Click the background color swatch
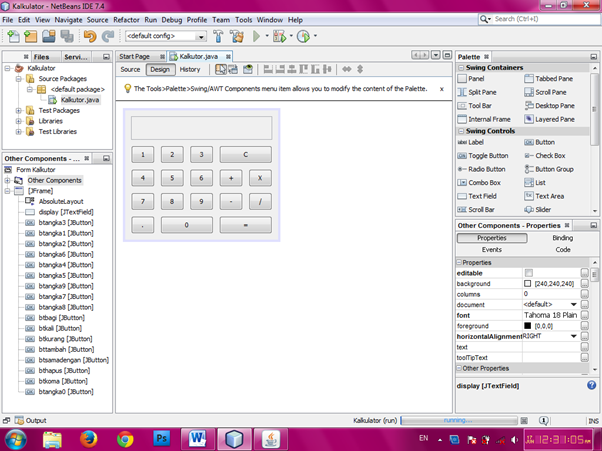The image size is (602, 451). 528,284
